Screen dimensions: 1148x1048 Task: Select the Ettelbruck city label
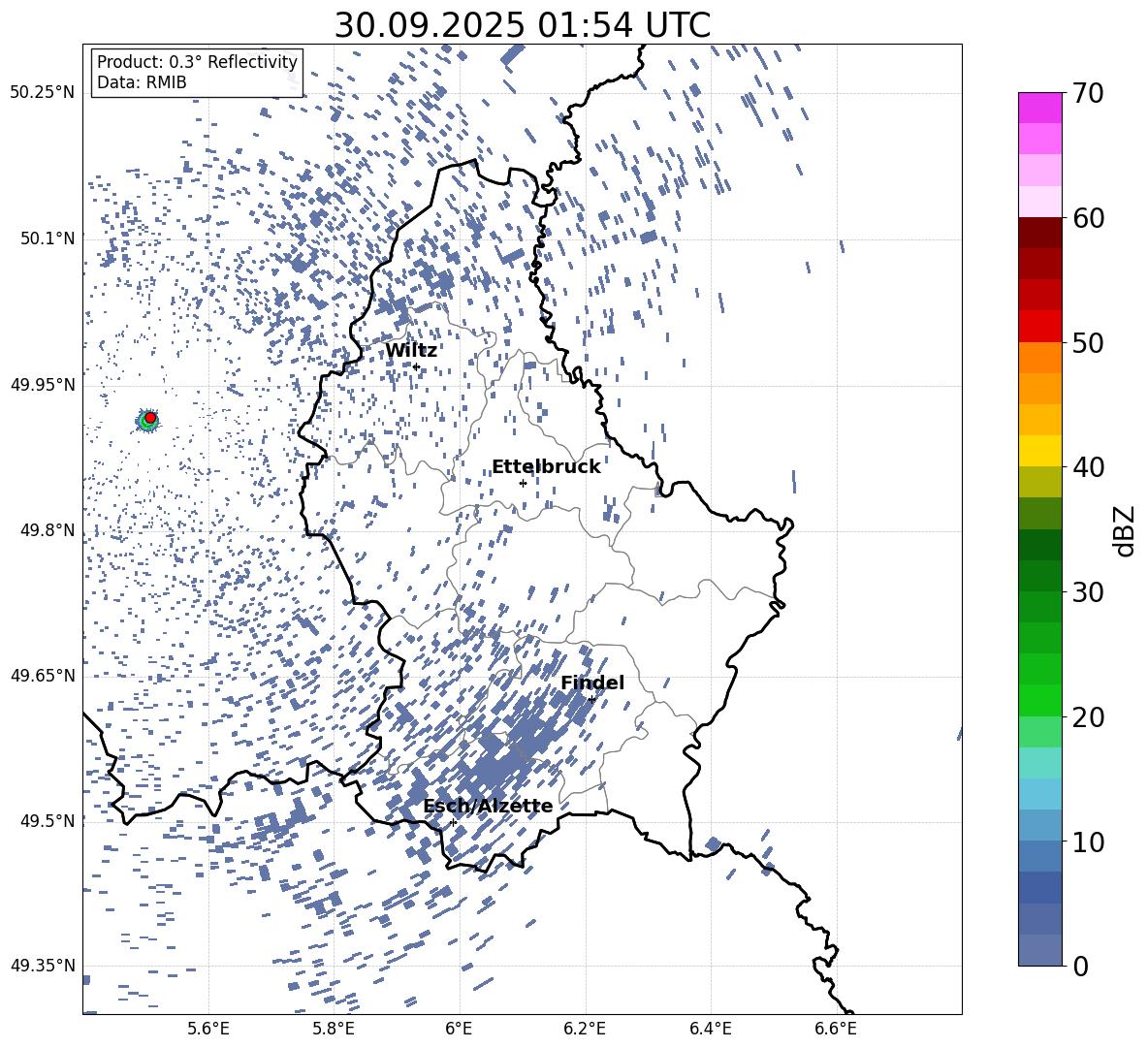click(x=546, y=467)
